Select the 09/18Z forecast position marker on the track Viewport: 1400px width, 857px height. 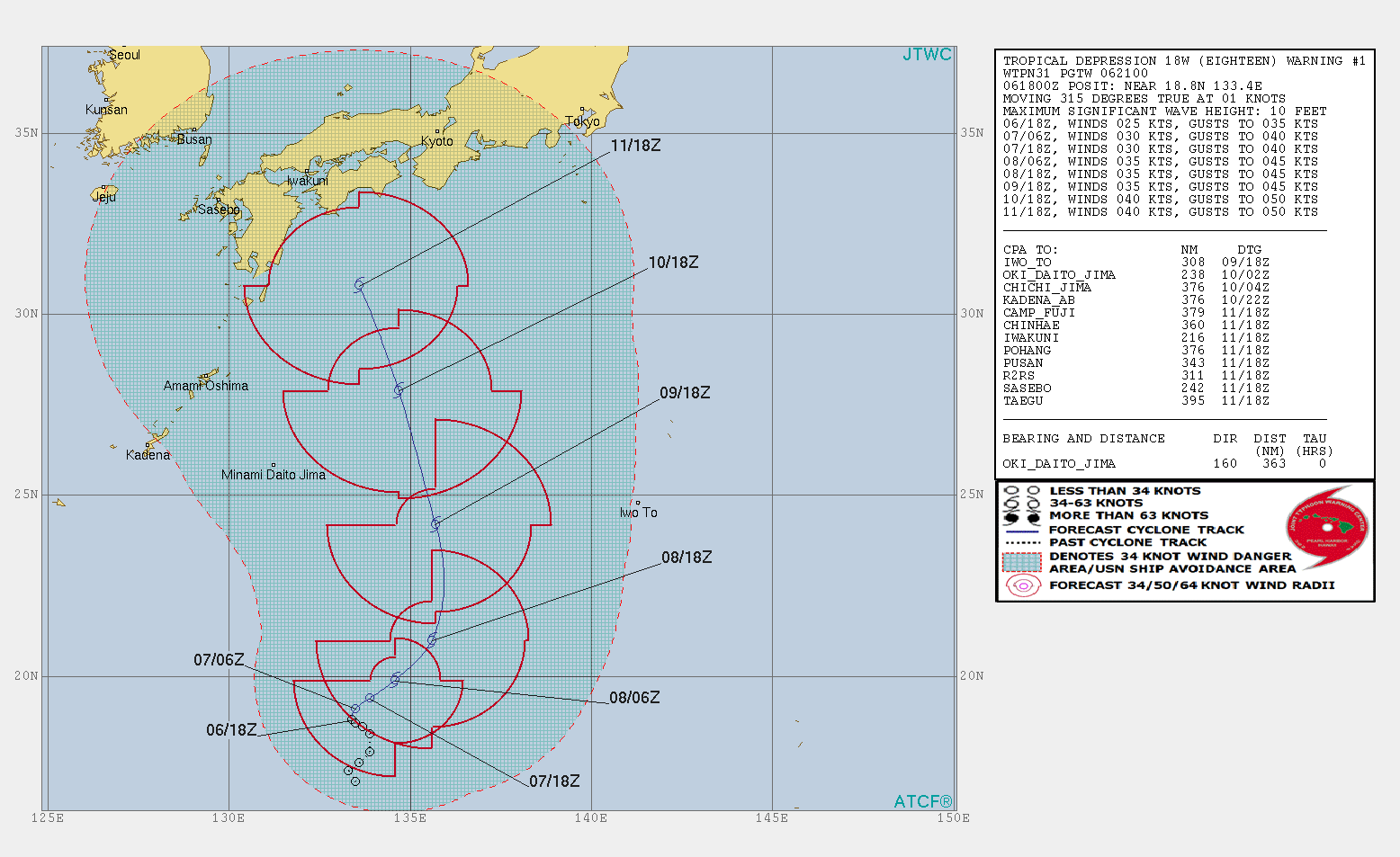coord(435,523)
